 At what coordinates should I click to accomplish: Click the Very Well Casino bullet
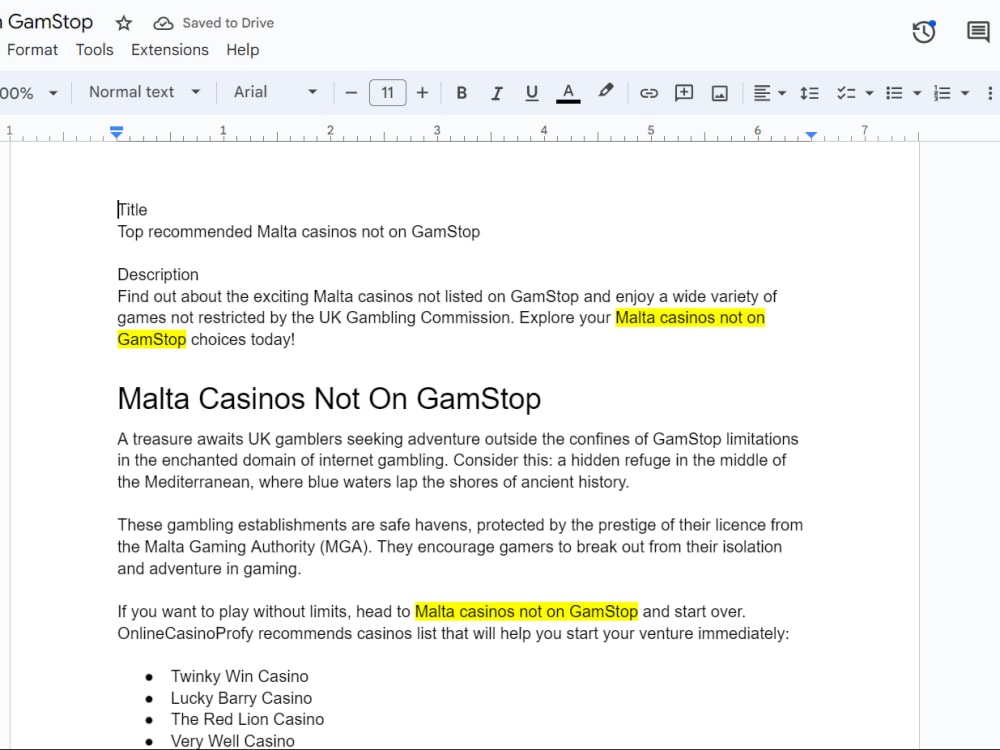point(232,740)
